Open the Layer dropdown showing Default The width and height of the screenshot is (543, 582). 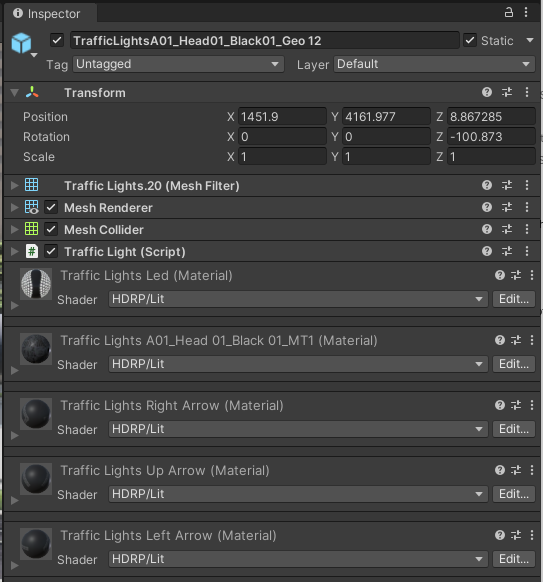[x=434, y=64]
